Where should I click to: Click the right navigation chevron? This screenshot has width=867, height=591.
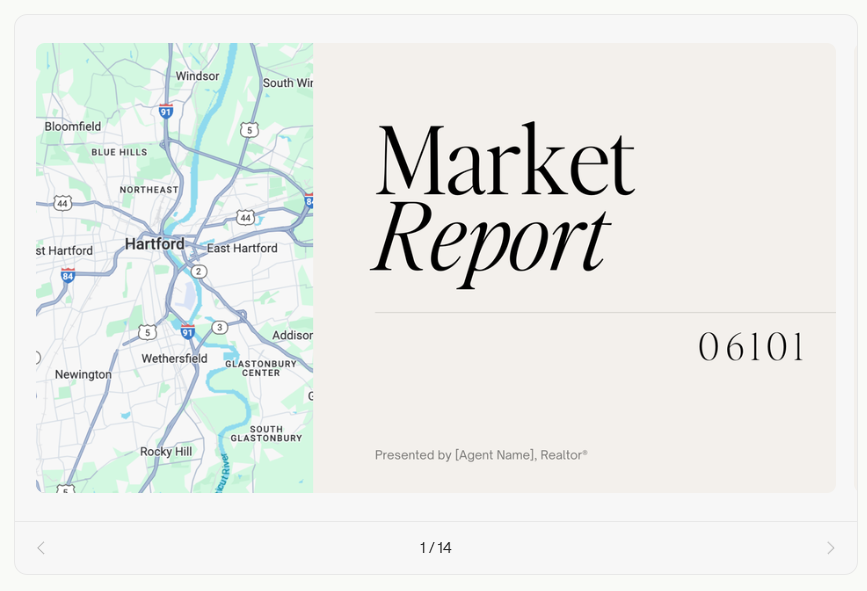(830, 547)
